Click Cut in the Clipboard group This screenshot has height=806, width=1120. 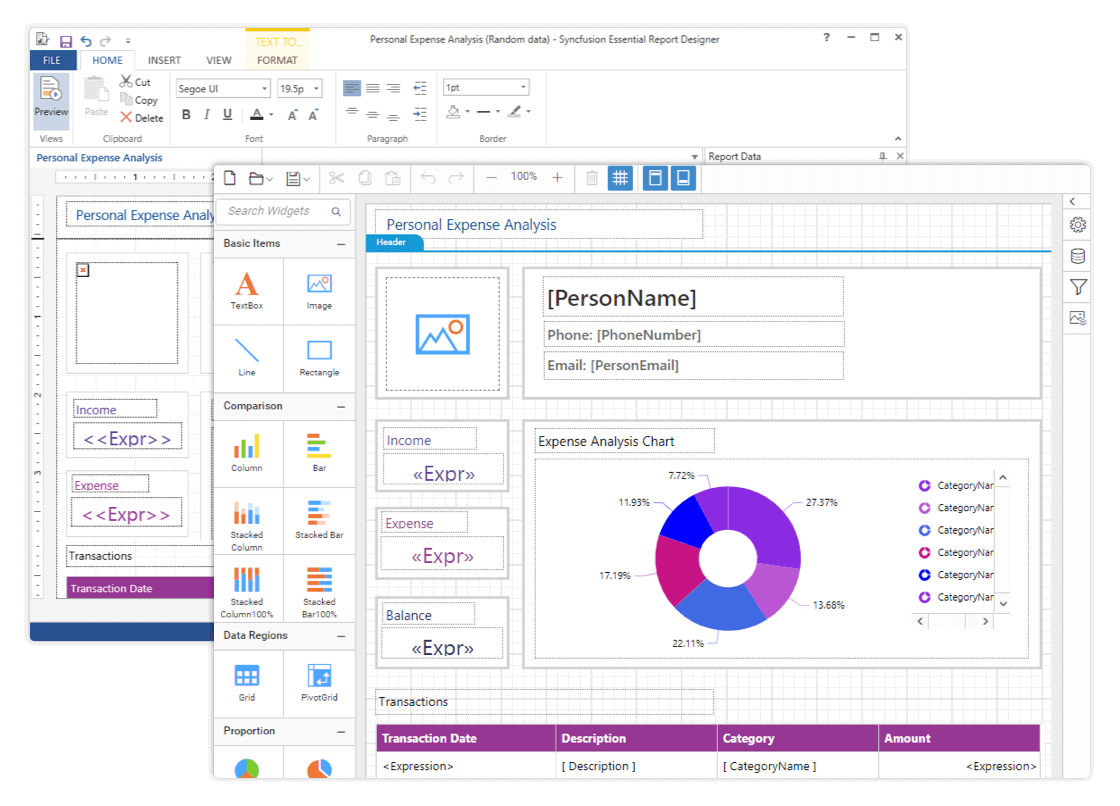136,82
